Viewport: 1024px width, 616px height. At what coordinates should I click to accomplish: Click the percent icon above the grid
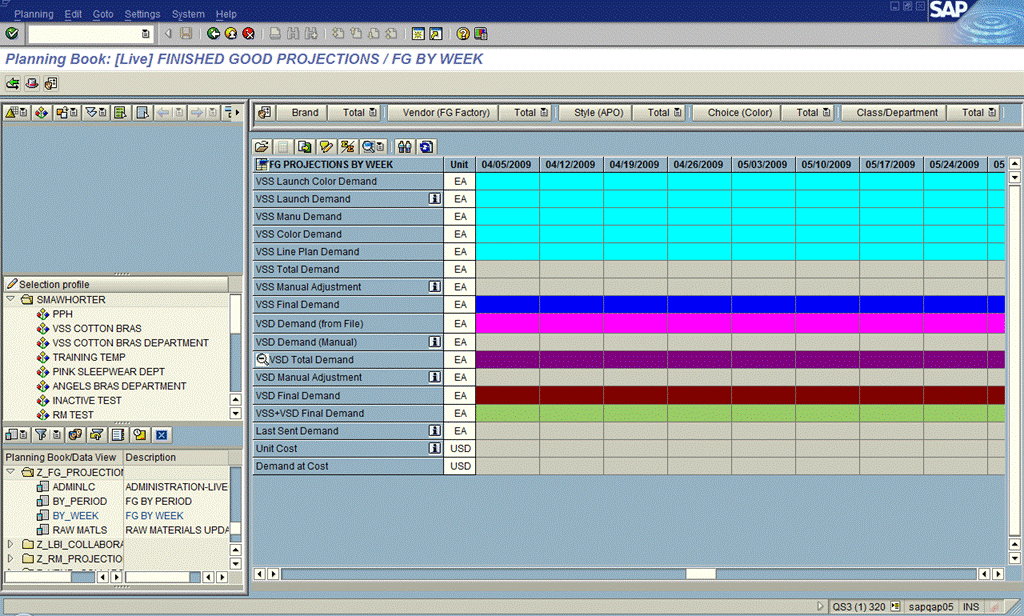(x=347, y=147)
